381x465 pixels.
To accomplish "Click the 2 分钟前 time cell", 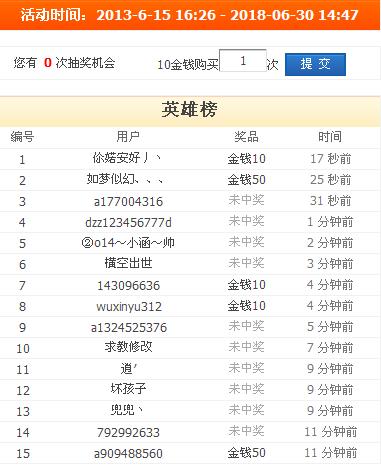I will coord(330,243).
